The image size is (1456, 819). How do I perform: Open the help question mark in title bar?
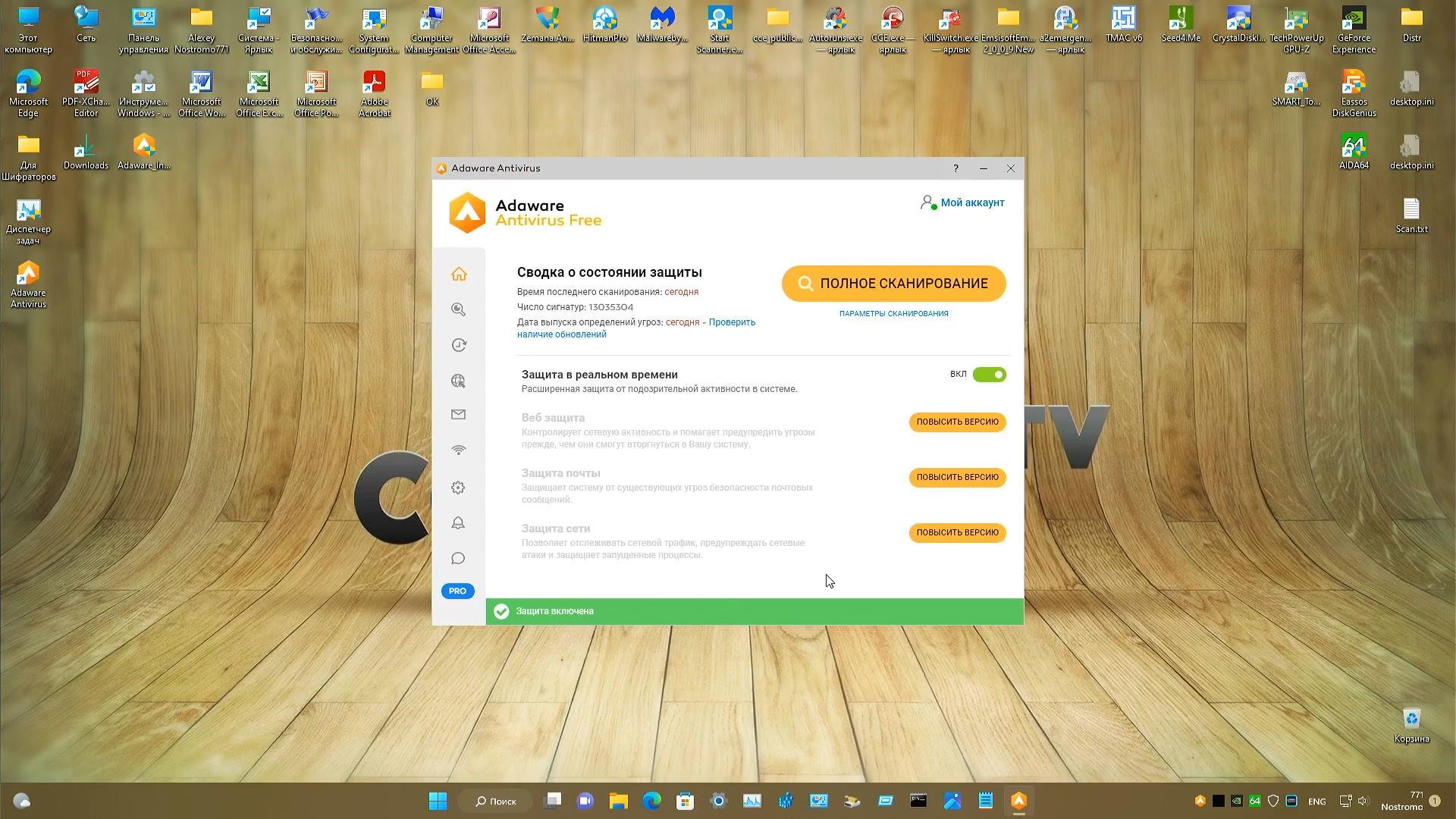tap(955, 168)
